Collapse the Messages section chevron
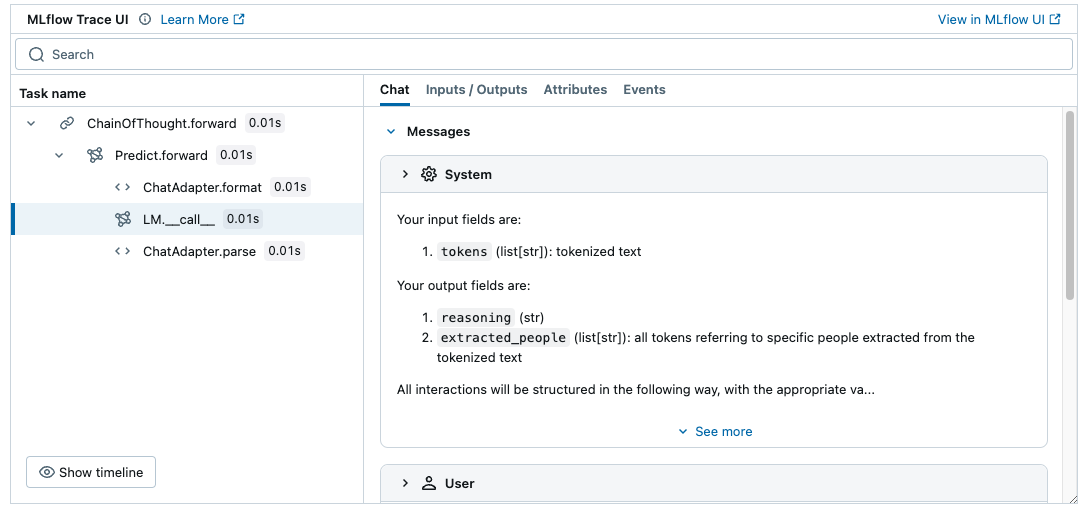The height and width of the screenshot is (516, 1089). tap(391, 131)
